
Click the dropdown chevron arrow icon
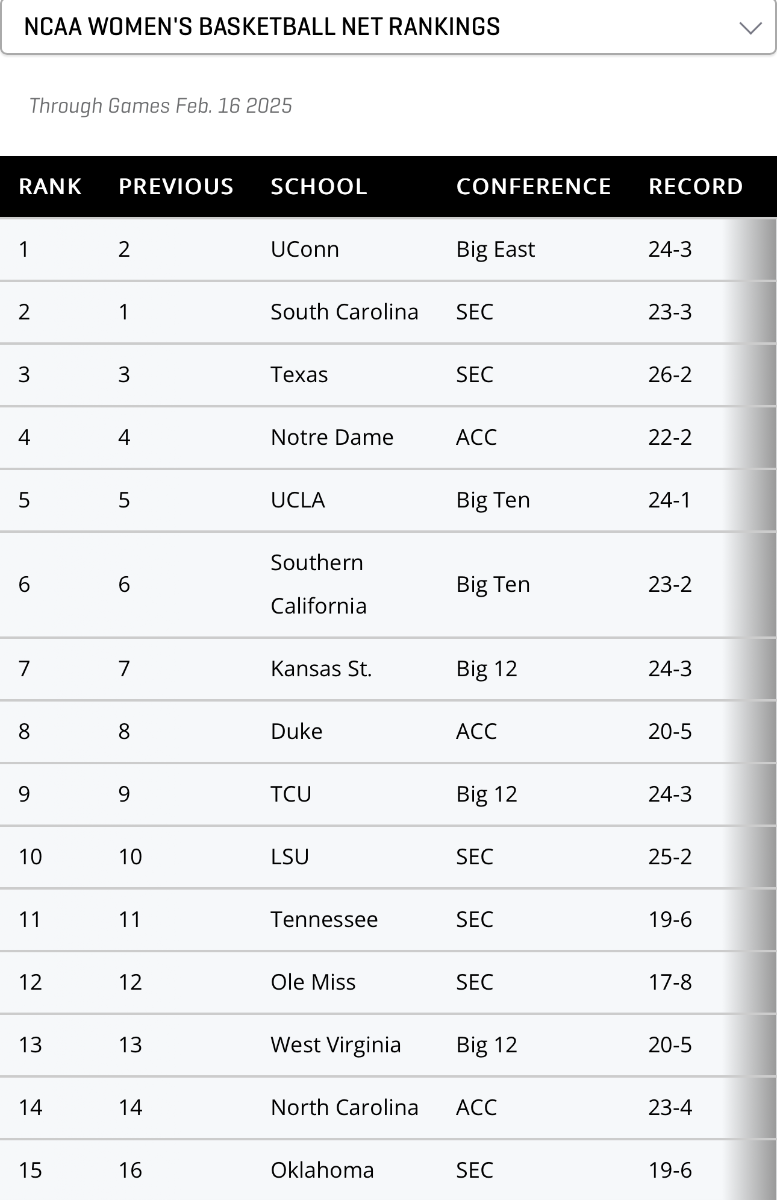(750, 28)
